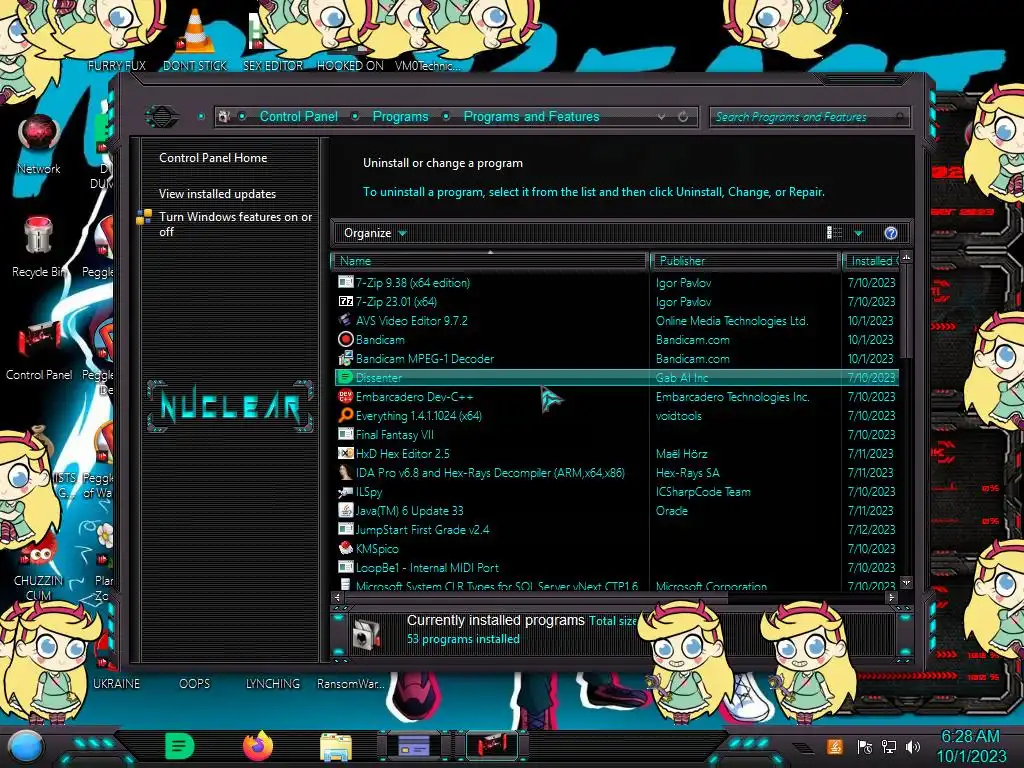Screen dimensions: 1024x768
Task: Expand the view options dropdown arrow
Action: click(858, 233)
